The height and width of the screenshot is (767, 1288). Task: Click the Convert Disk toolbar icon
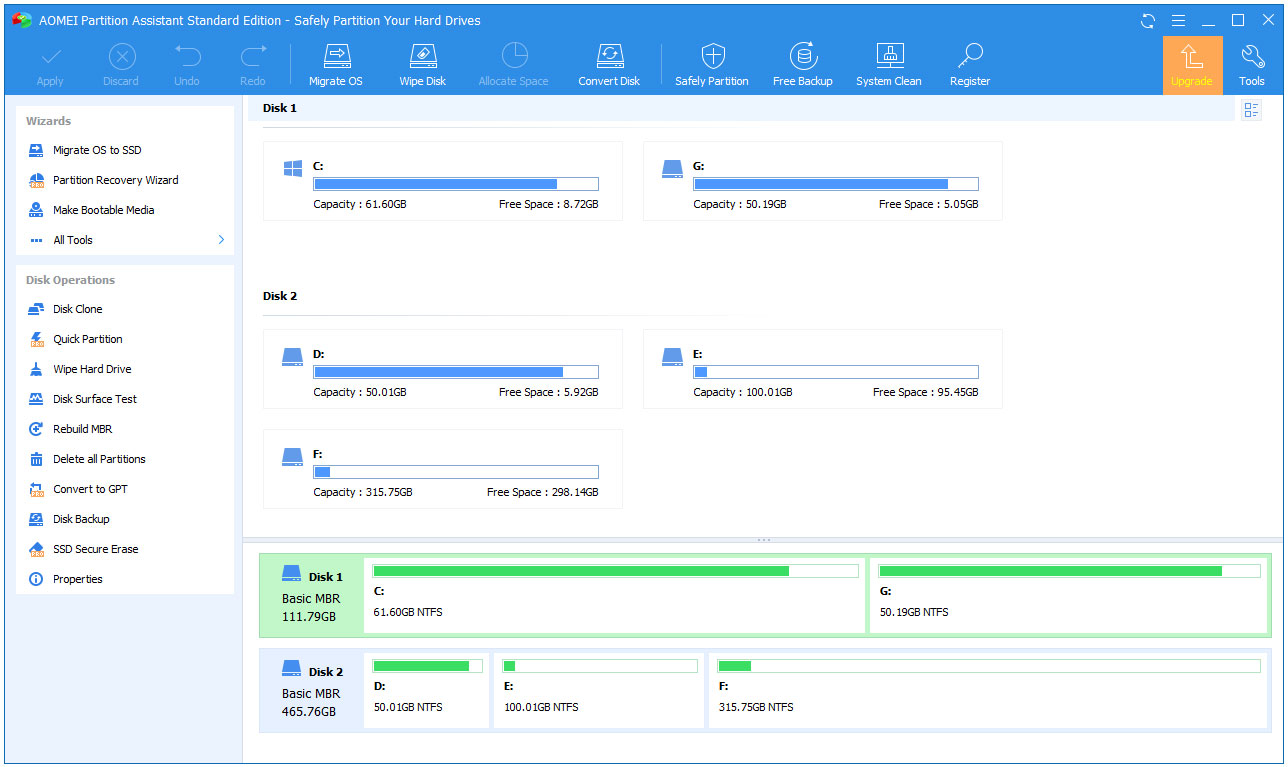pos(609,57)
